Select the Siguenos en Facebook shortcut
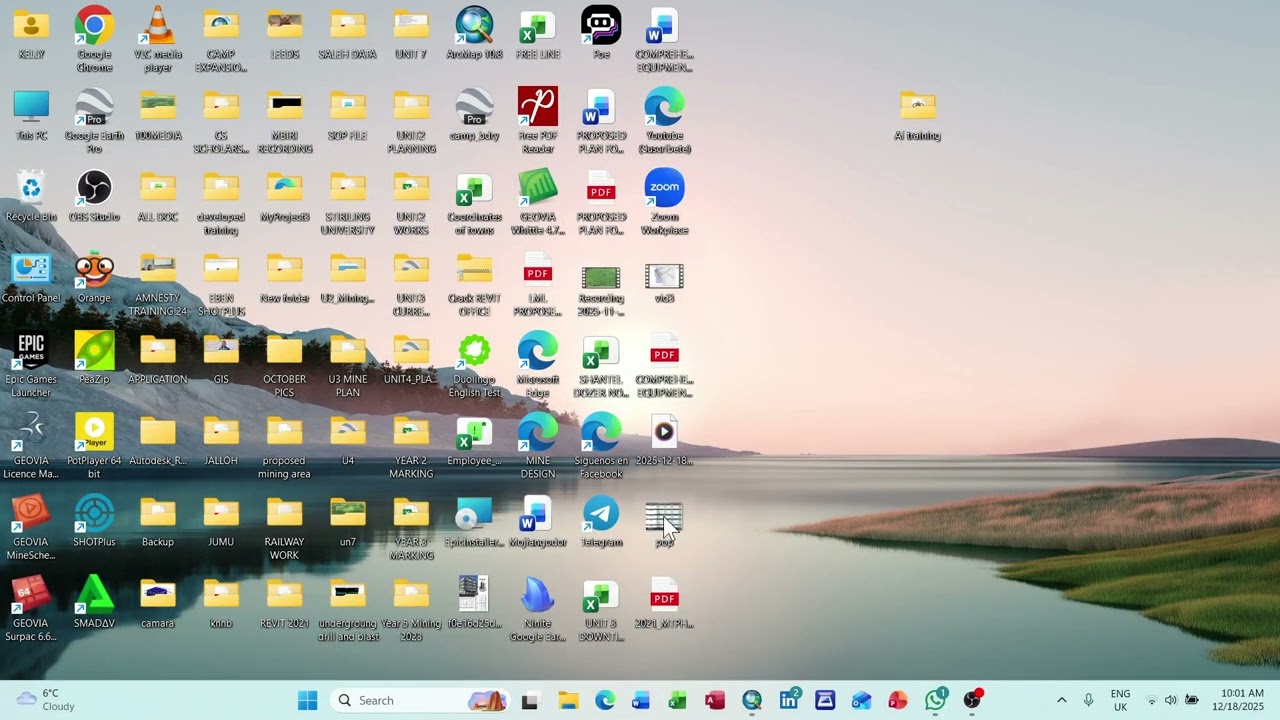 (x=601, y=446)
